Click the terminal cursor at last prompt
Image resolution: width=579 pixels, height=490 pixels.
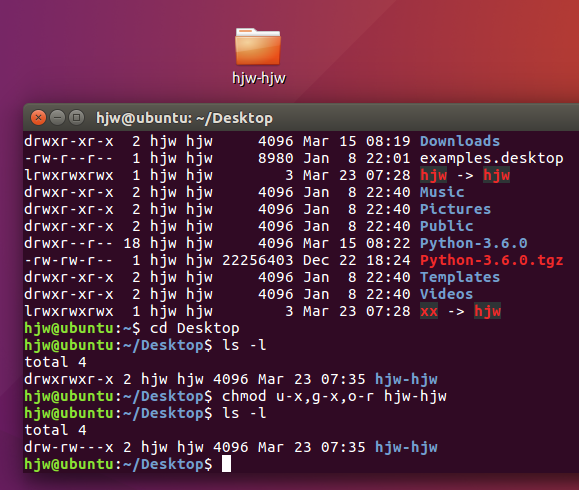click(226, 464)
